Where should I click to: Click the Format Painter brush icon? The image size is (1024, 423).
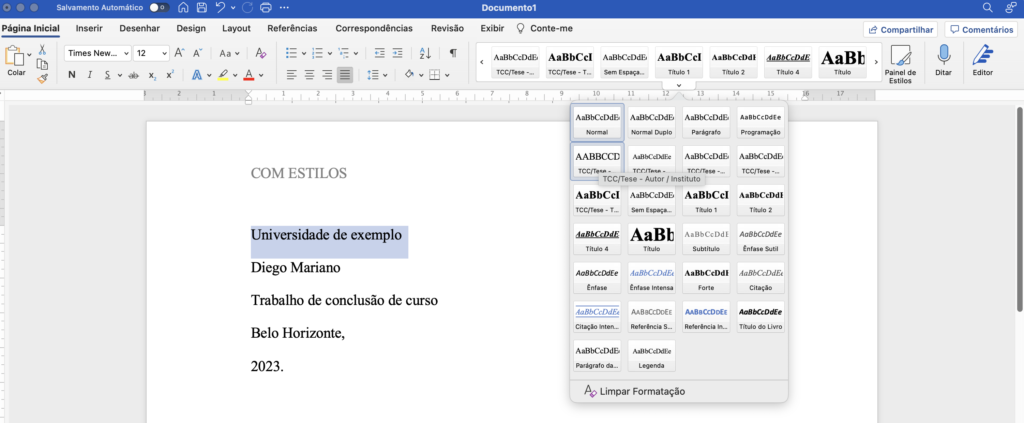pyautogui.click(x=42, y=78)
